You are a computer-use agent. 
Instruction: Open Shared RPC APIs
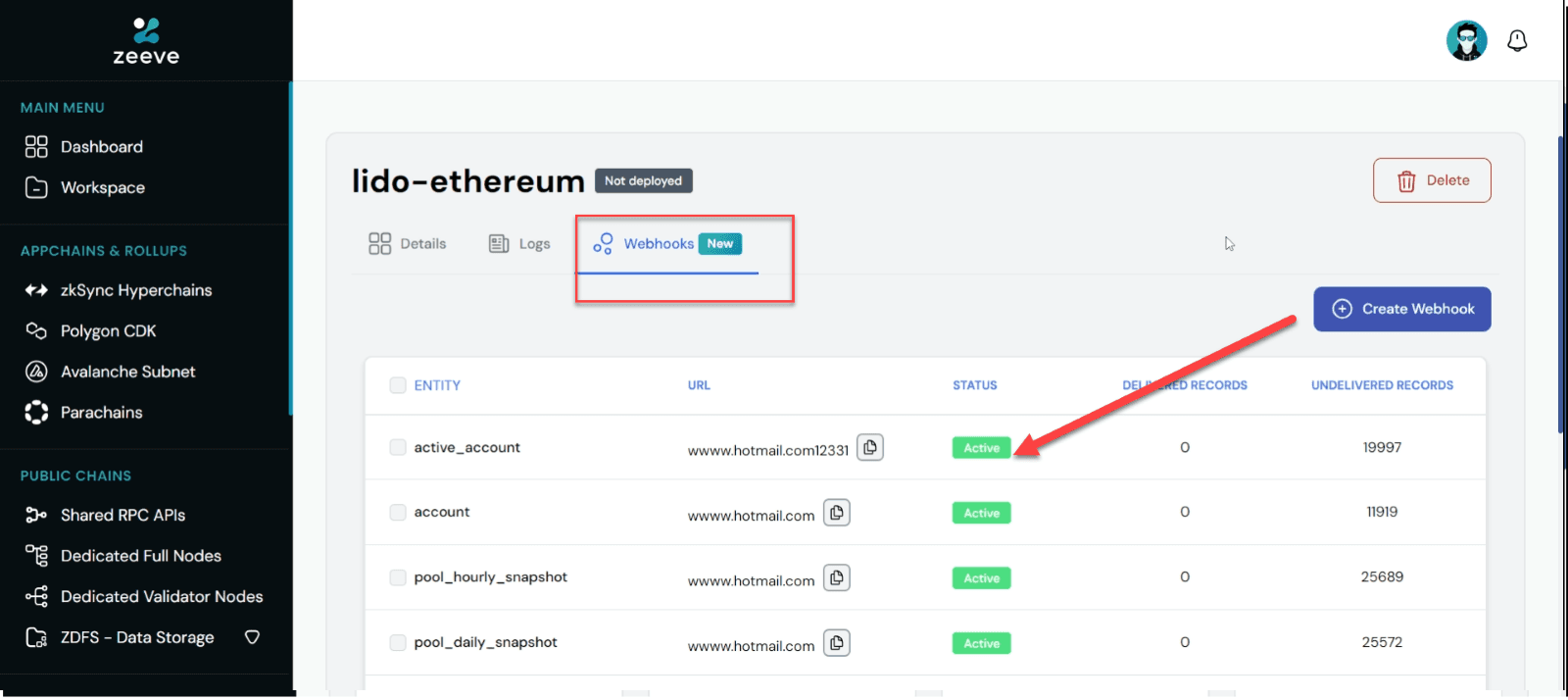click(106, 515)
